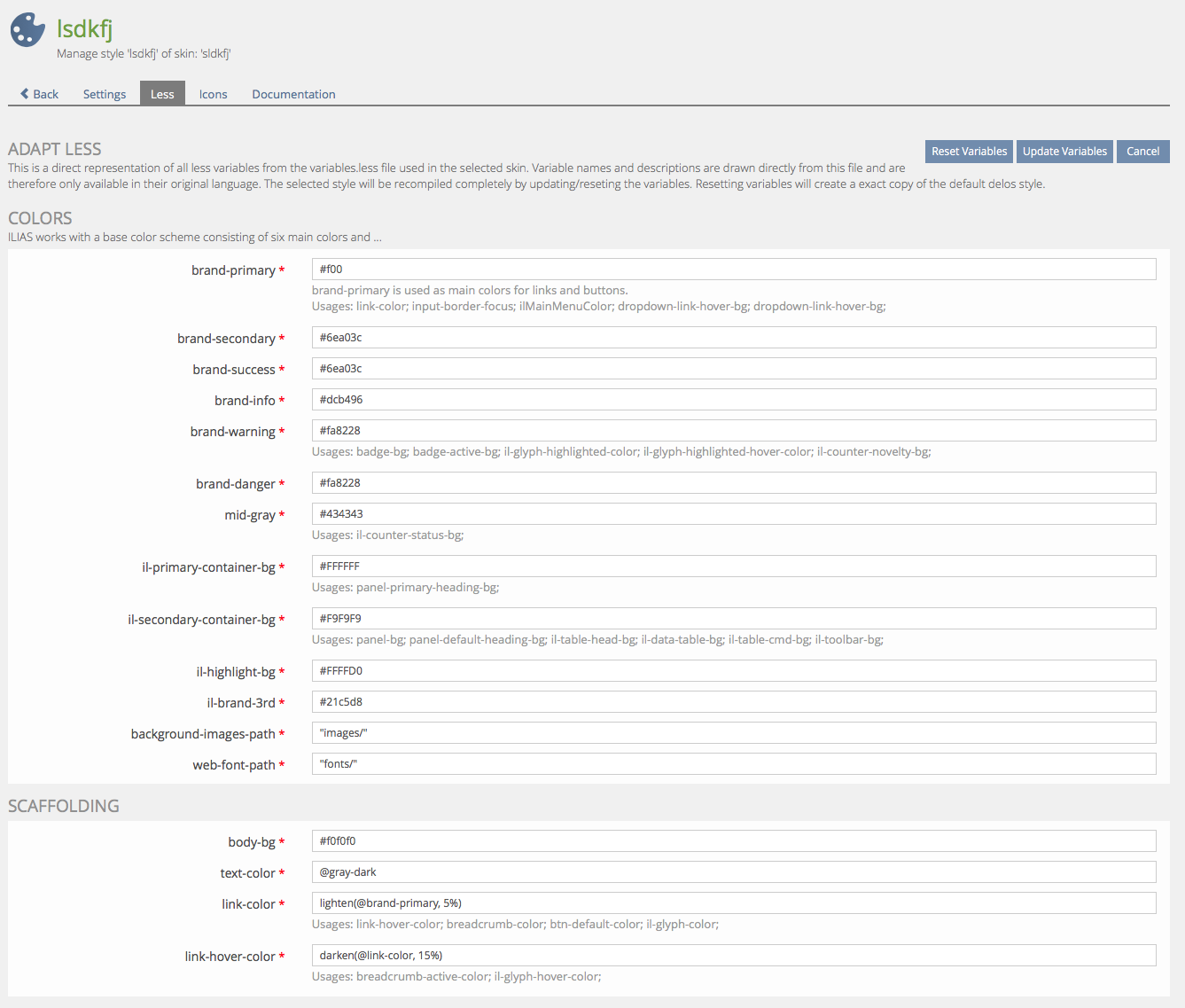Edit the brand-warning color field
Screen dimensions: 1185x1008
[733, 431]
